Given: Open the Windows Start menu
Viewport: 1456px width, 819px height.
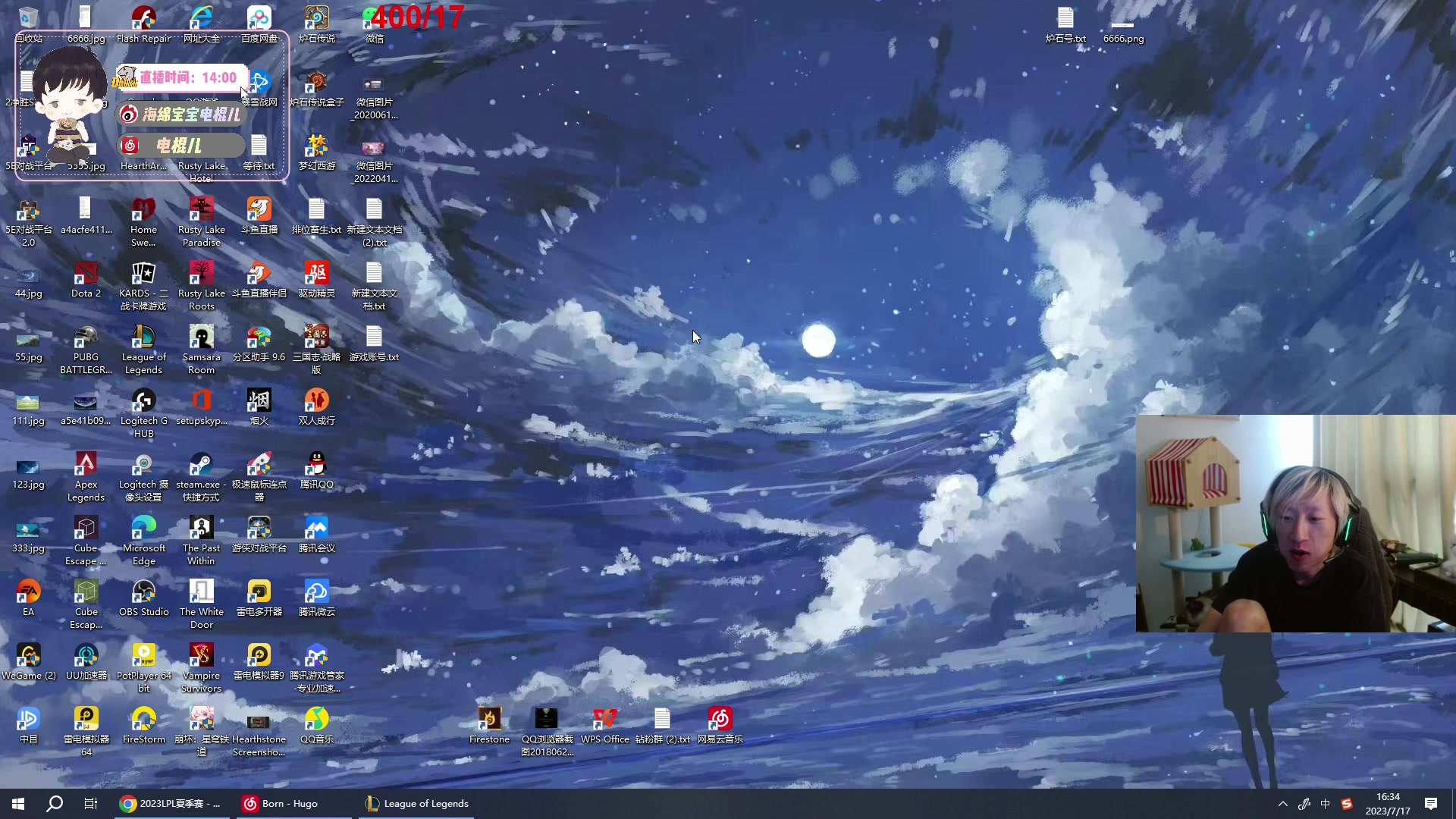Looking at the screenshot, I should [18, 803].
